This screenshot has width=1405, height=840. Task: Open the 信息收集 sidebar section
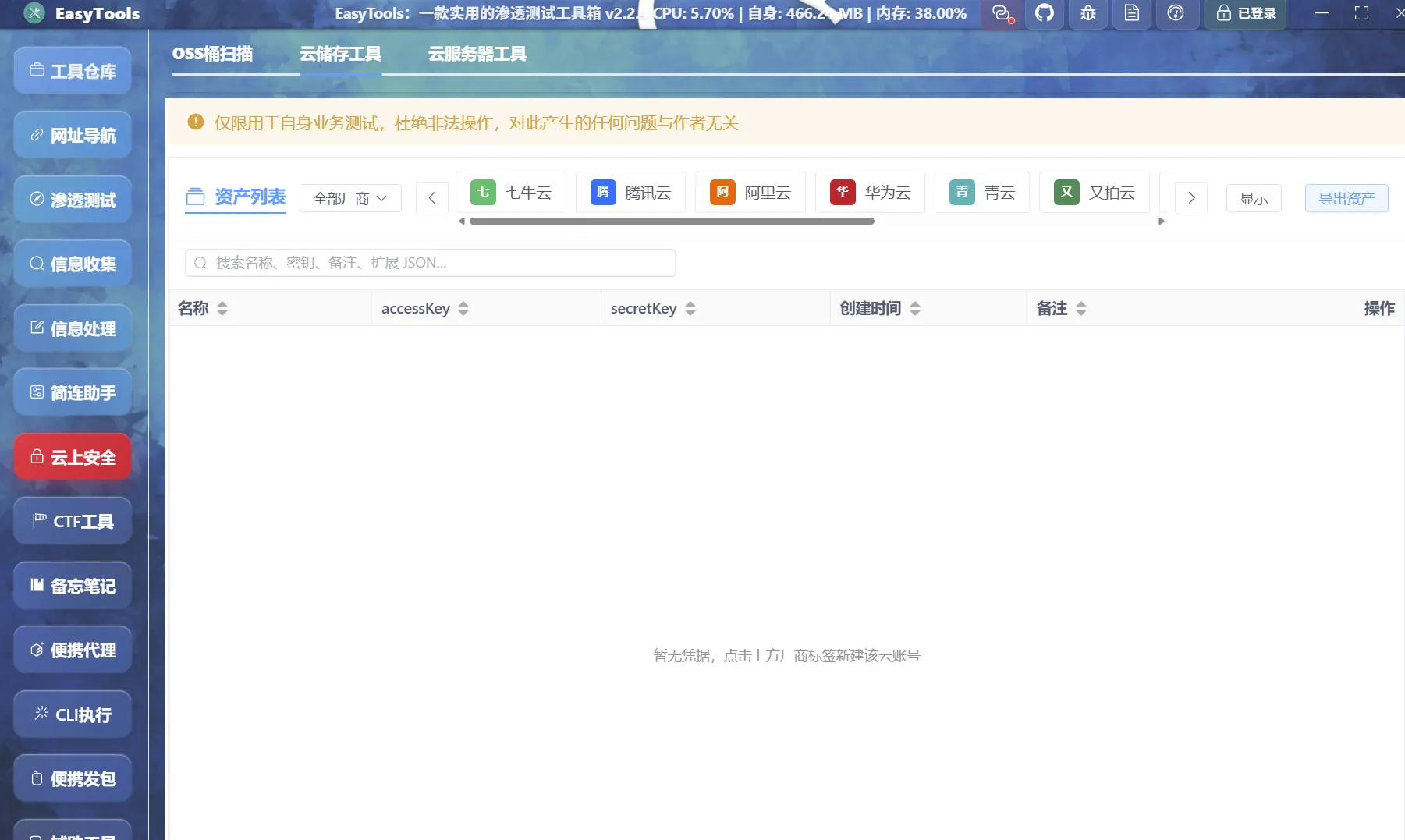click(73, 264)
